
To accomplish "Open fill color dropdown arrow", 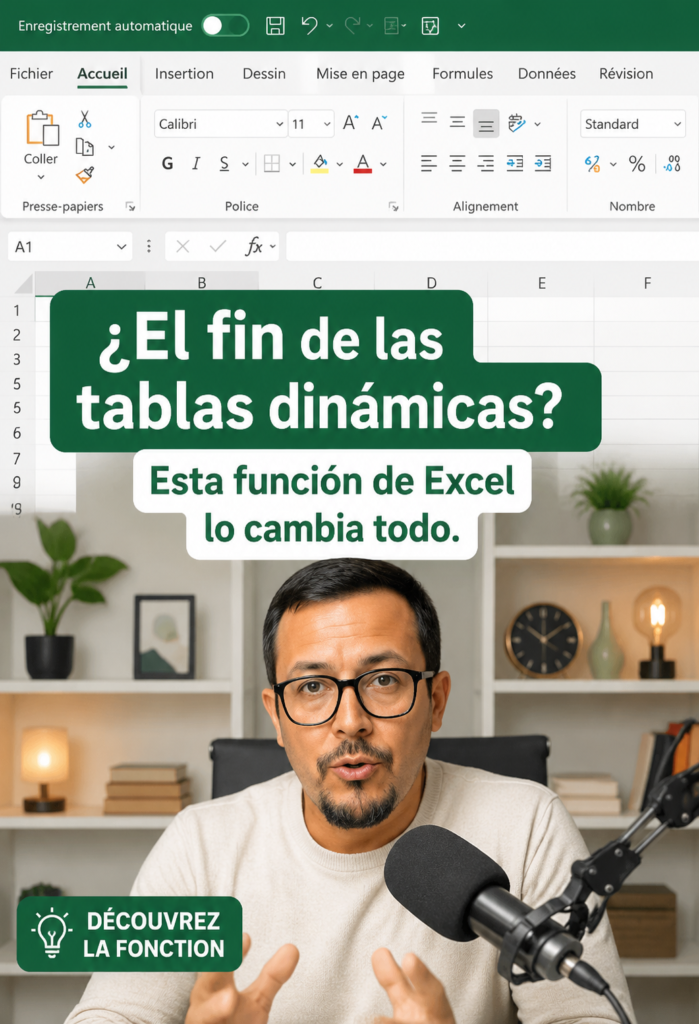I will pos(340,164).
